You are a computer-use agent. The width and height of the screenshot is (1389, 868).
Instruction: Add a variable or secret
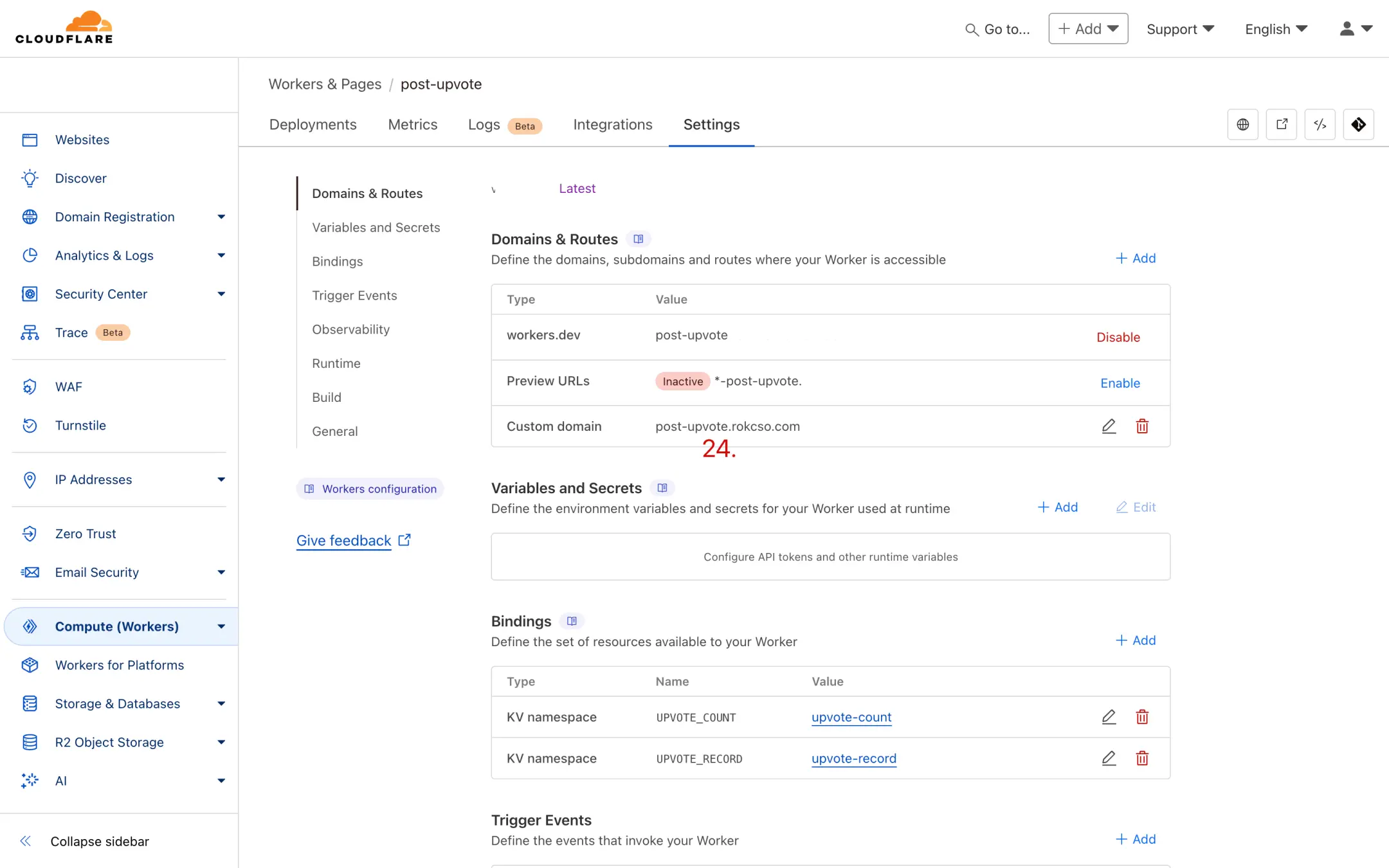click(1058, 507)
